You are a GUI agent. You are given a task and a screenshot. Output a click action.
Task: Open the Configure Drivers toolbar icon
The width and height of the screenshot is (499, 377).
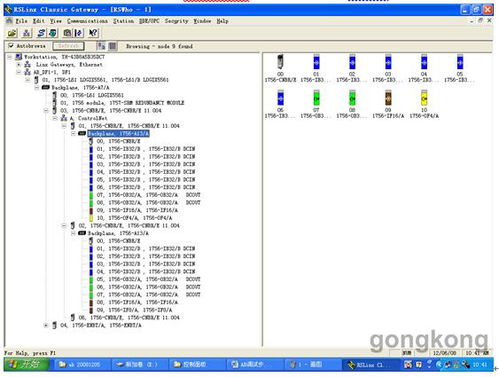41,33
